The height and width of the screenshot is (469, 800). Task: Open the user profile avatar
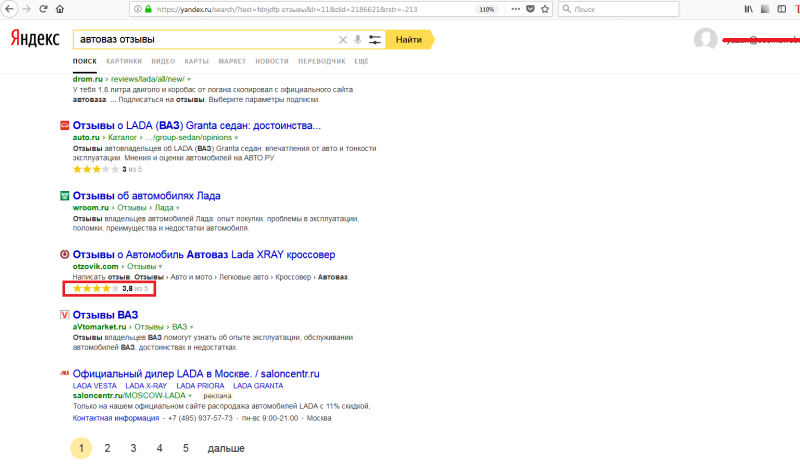[x=706, y=39]
